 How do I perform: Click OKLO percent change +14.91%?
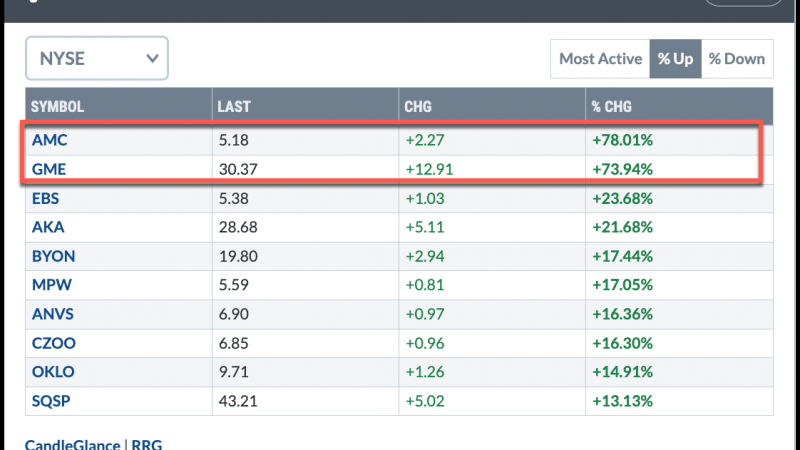(x=622, y=371)
